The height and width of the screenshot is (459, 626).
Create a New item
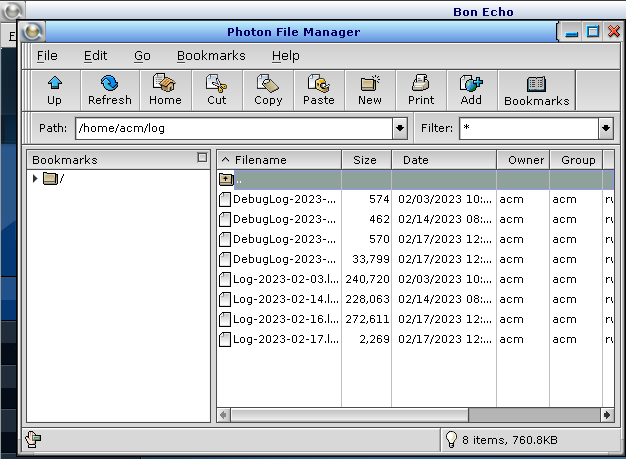coord(370,90)
